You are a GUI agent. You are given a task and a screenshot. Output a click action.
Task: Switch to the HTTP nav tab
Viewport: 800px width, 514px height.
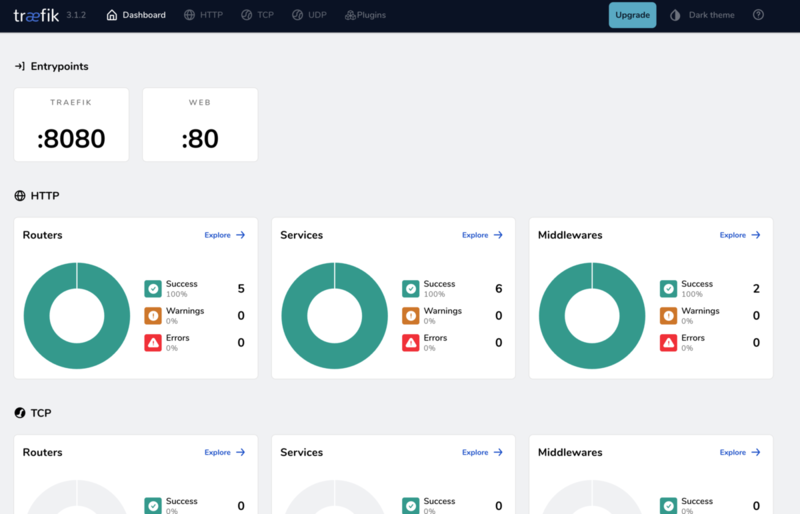[204, 15]
